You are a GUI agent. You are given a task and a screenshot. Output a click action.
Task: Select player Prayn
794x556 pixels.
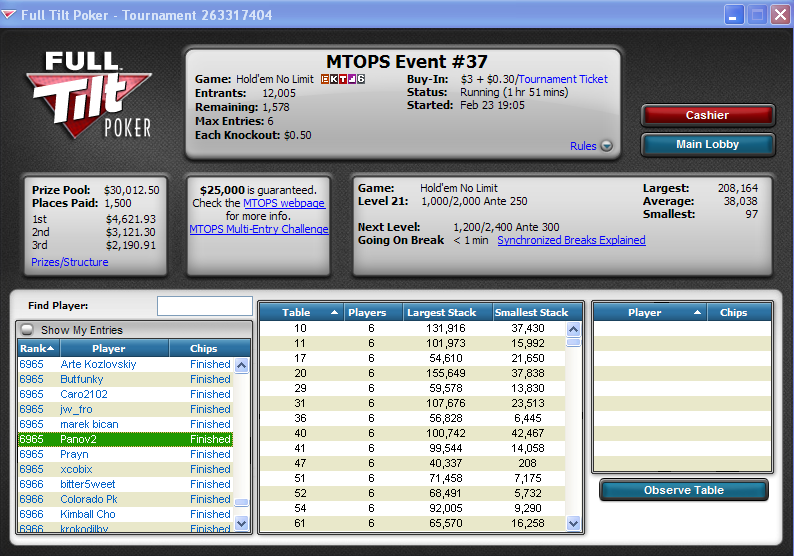(x=126, y=454)
